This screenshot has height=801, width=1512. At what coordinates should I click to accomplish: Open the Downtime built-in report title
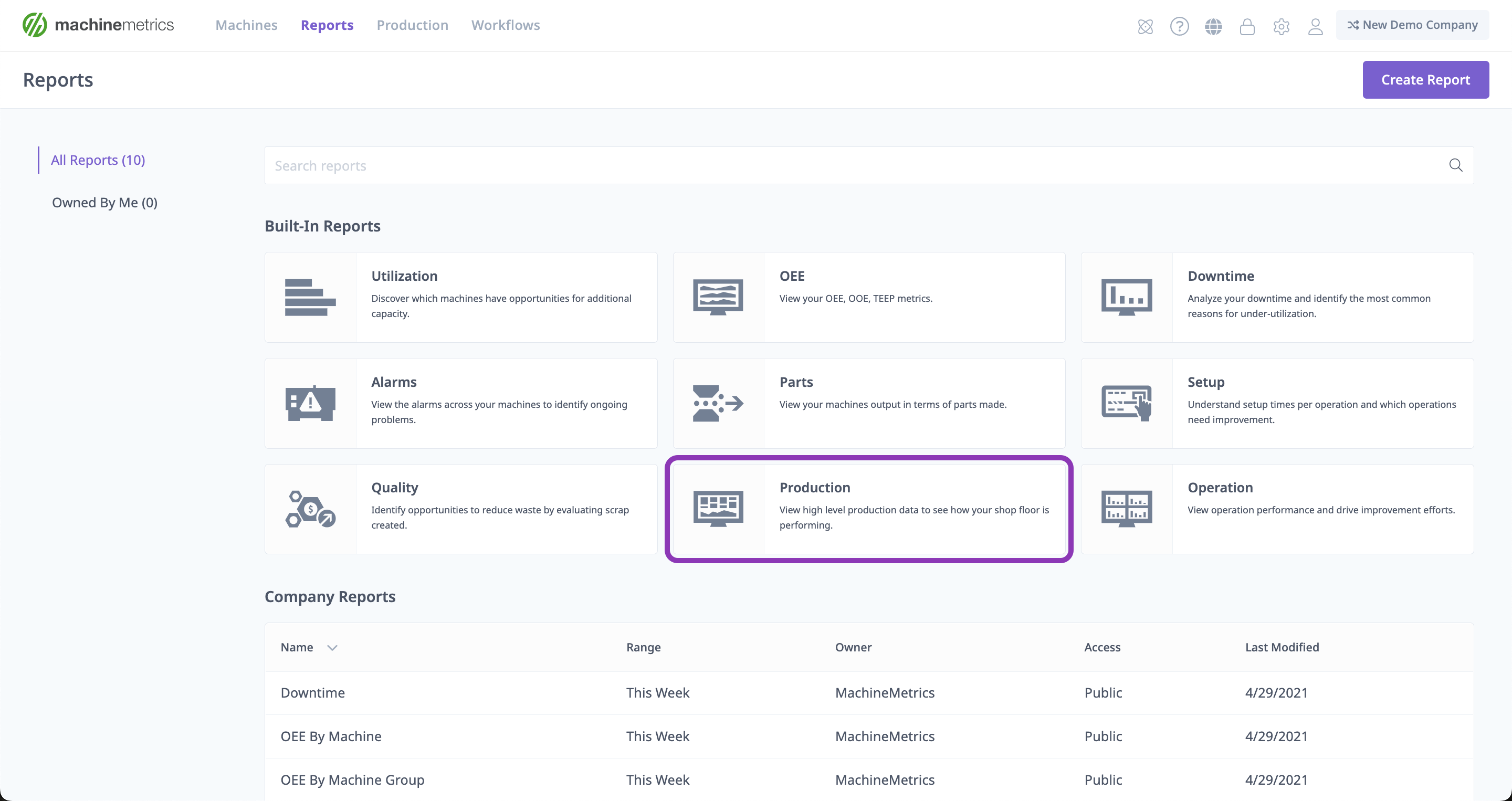1221,276
